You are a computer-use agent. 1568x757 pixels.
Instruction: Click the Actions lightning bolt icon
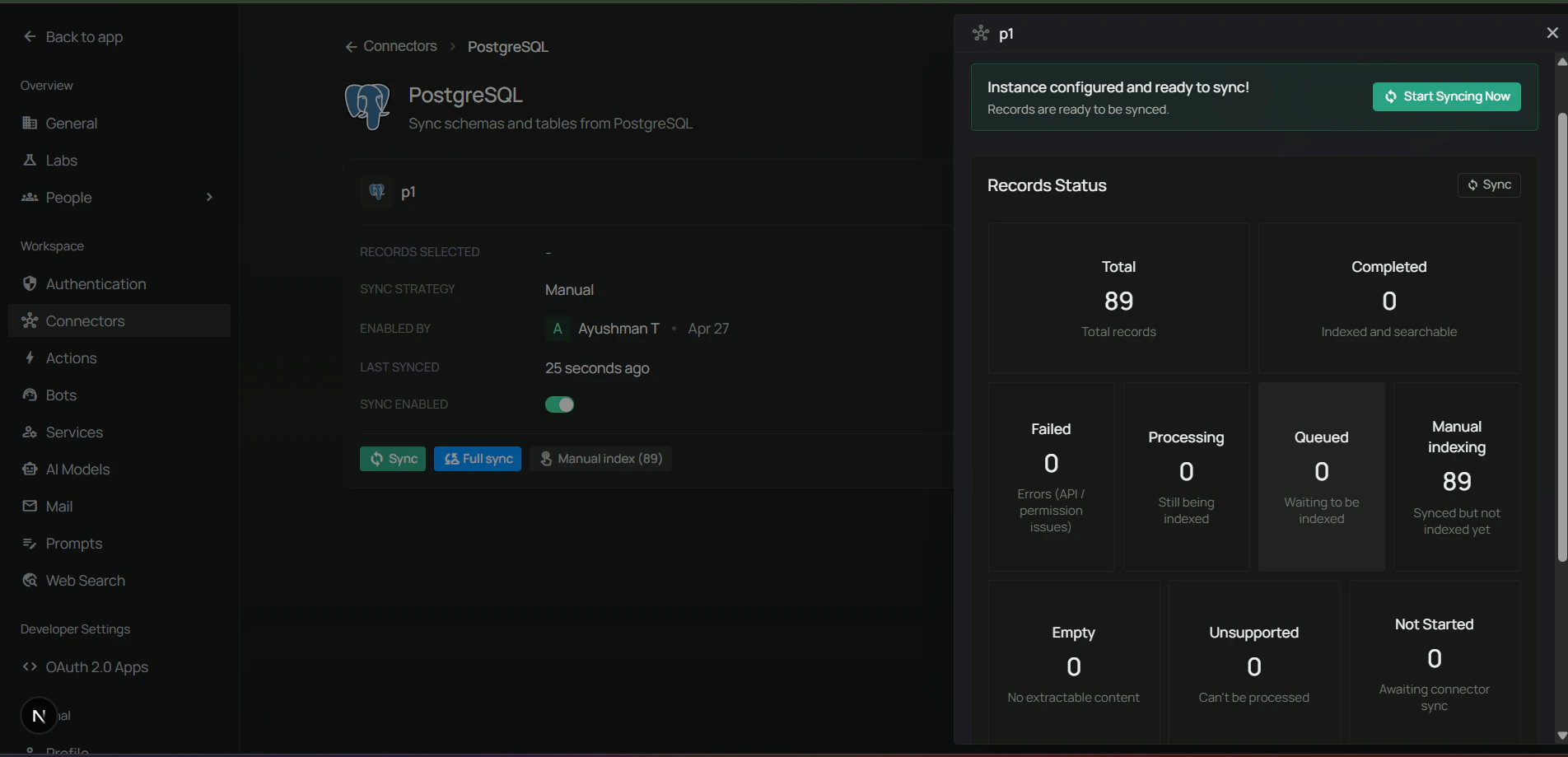pyautogui.click(x=30, y=357)
